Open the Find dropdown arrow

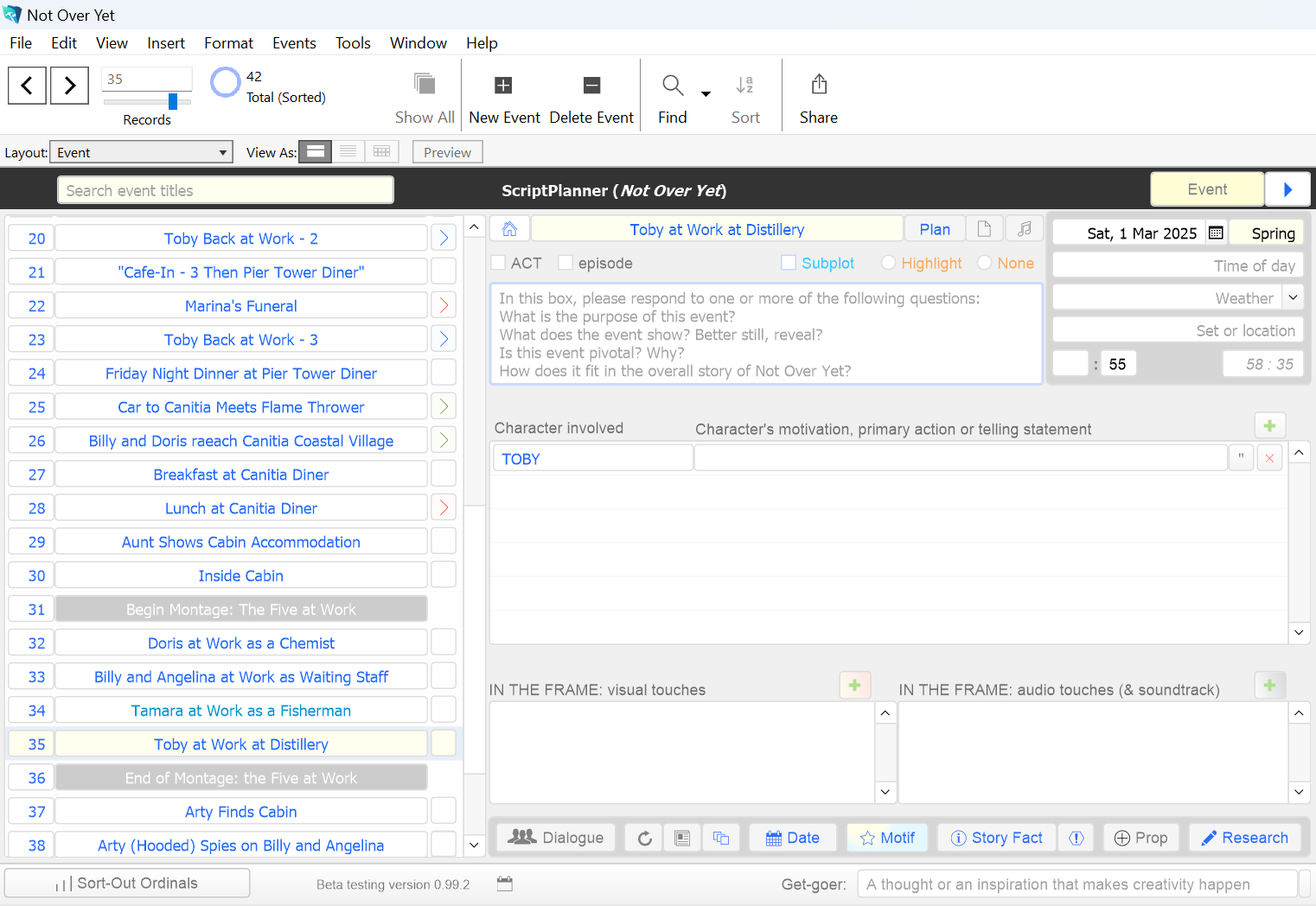coord(706,93)
